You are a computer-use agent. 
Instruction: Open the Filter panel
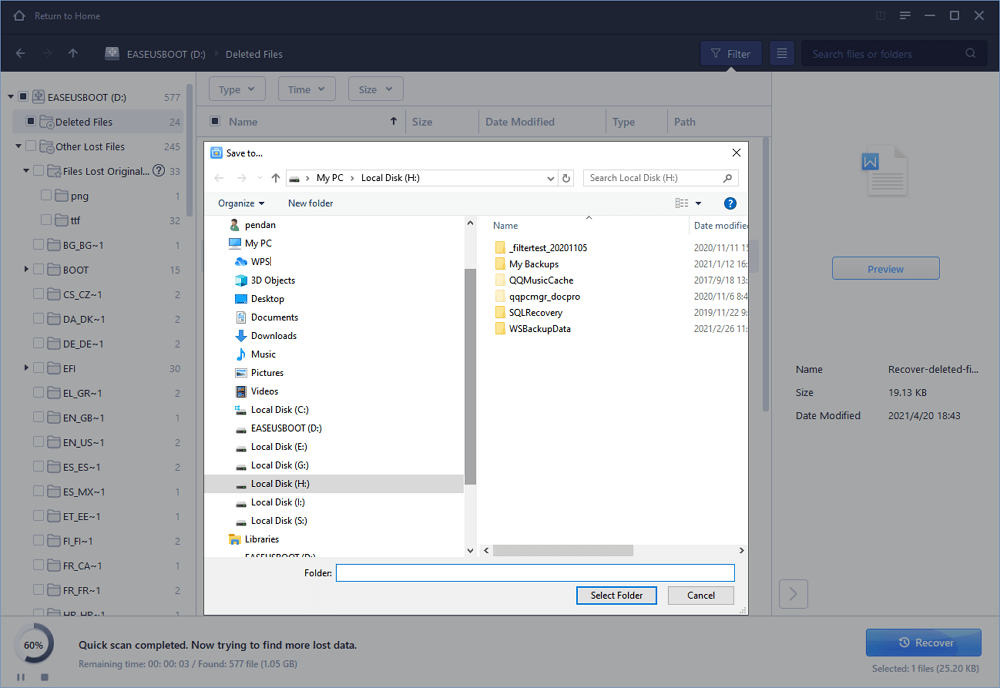[x=730, y=53]
